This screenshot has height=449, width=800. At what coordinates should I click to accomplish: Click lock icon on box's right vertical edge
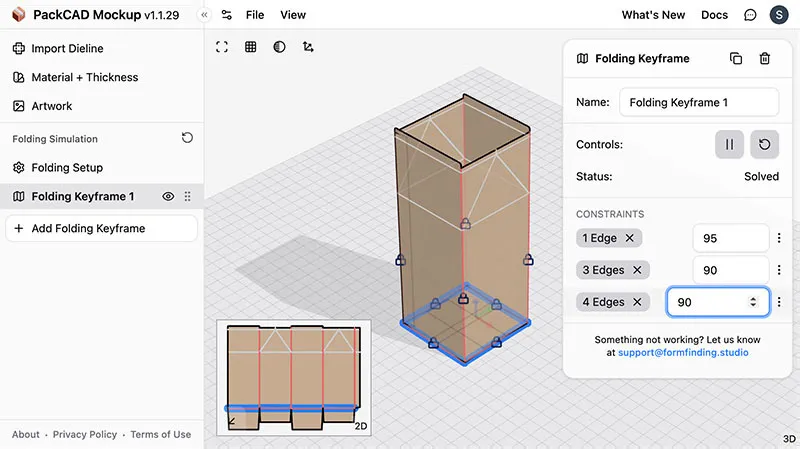point(528,260)
